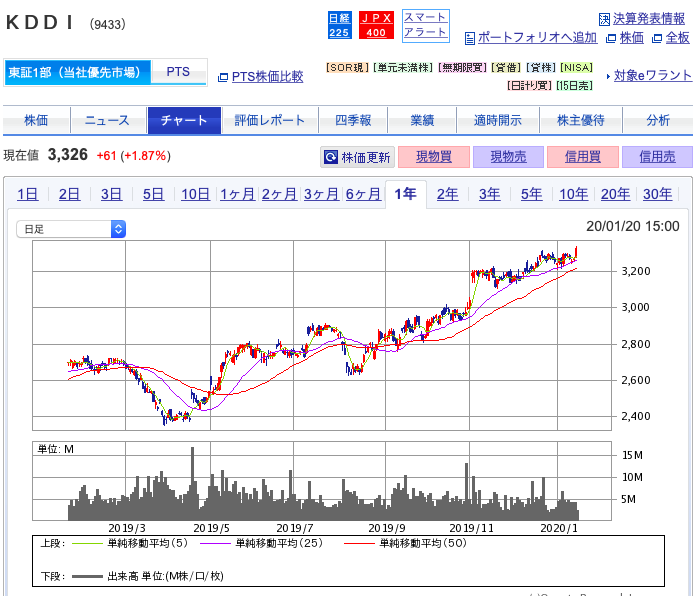Open the 株価 popup link
Screen dimensions: 700x596
click(631, 38)
